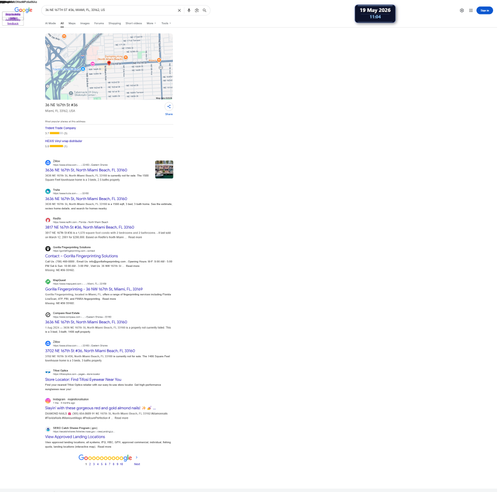Open Compass 3636 NE 167th St result

[86, 322]
